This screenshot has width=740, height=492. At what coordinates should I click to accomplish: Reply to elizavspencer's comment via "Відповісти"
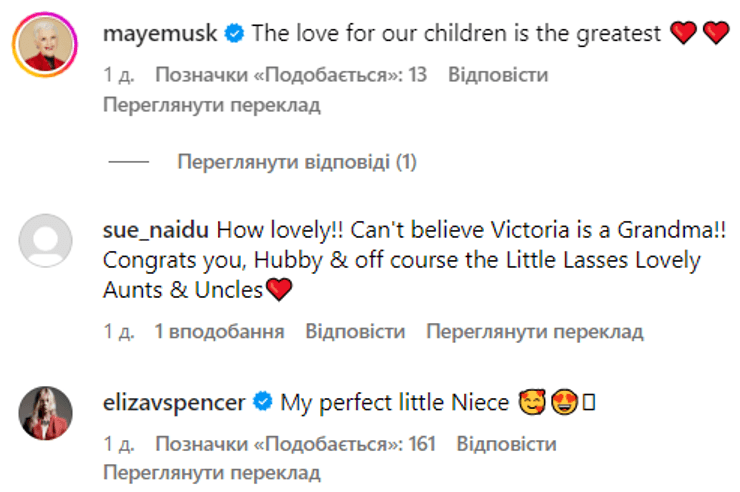[506, 444]
